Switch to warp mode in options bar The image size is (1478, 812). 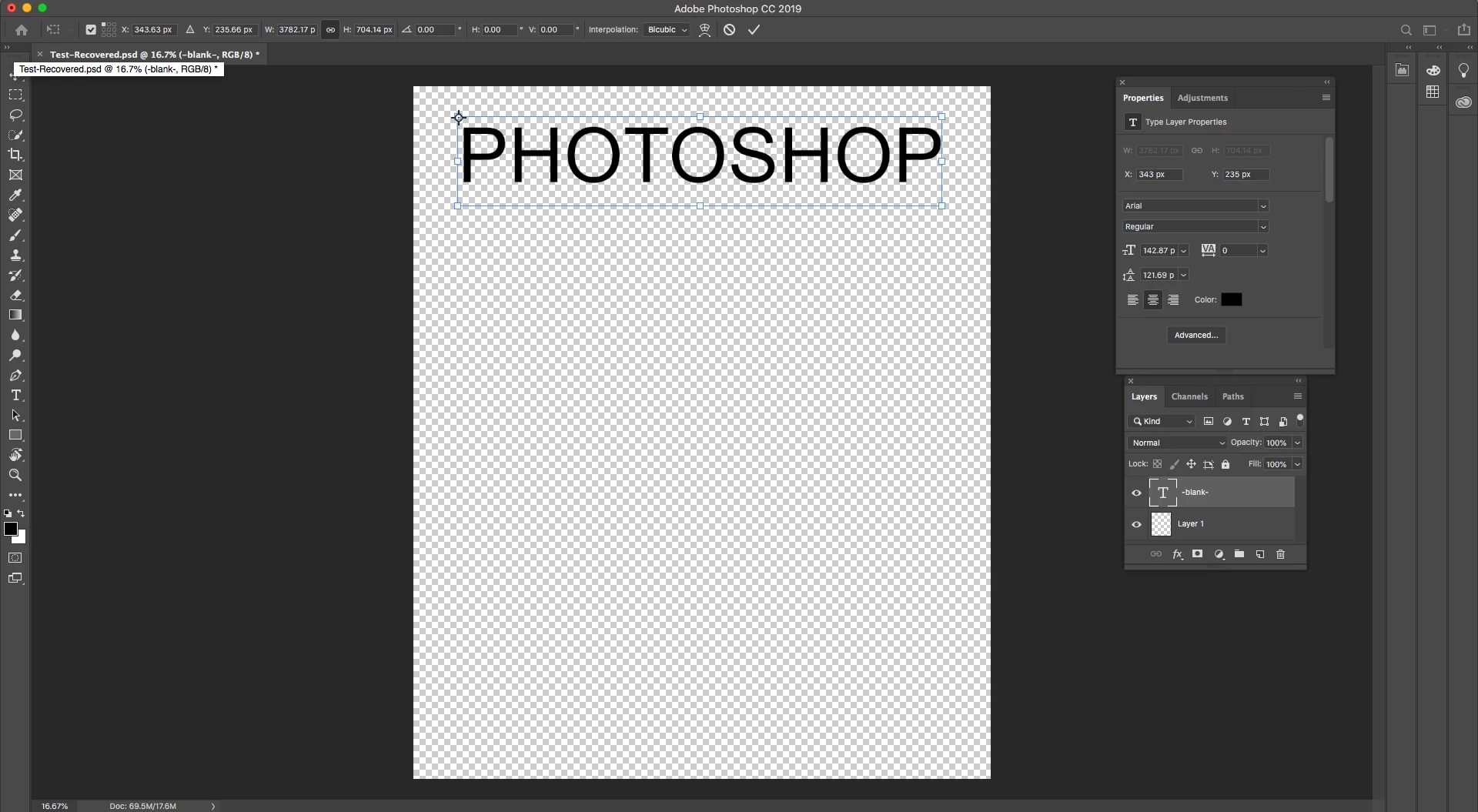click(x=704, y=30)
